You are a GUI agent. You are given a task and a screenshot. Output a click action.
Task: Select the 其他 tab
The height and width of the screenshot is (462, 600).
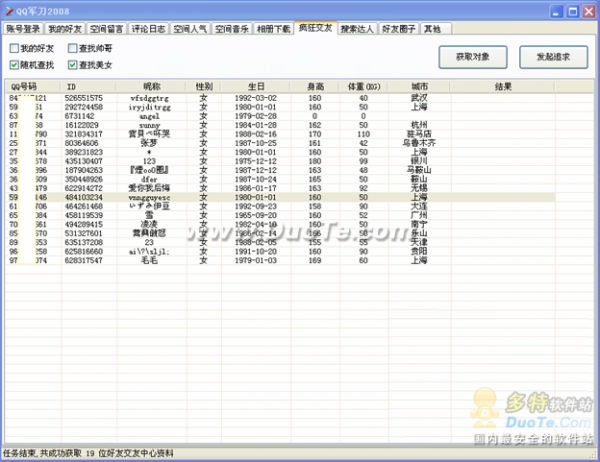tap(431, 30)
